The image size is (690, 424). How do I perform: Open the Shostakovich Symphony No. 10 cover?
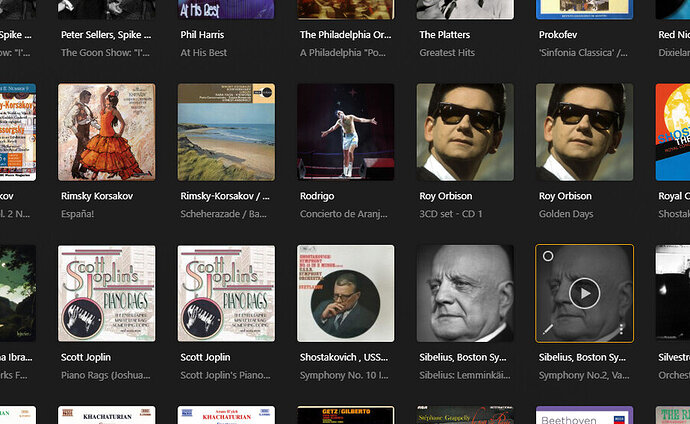[346, 293]
